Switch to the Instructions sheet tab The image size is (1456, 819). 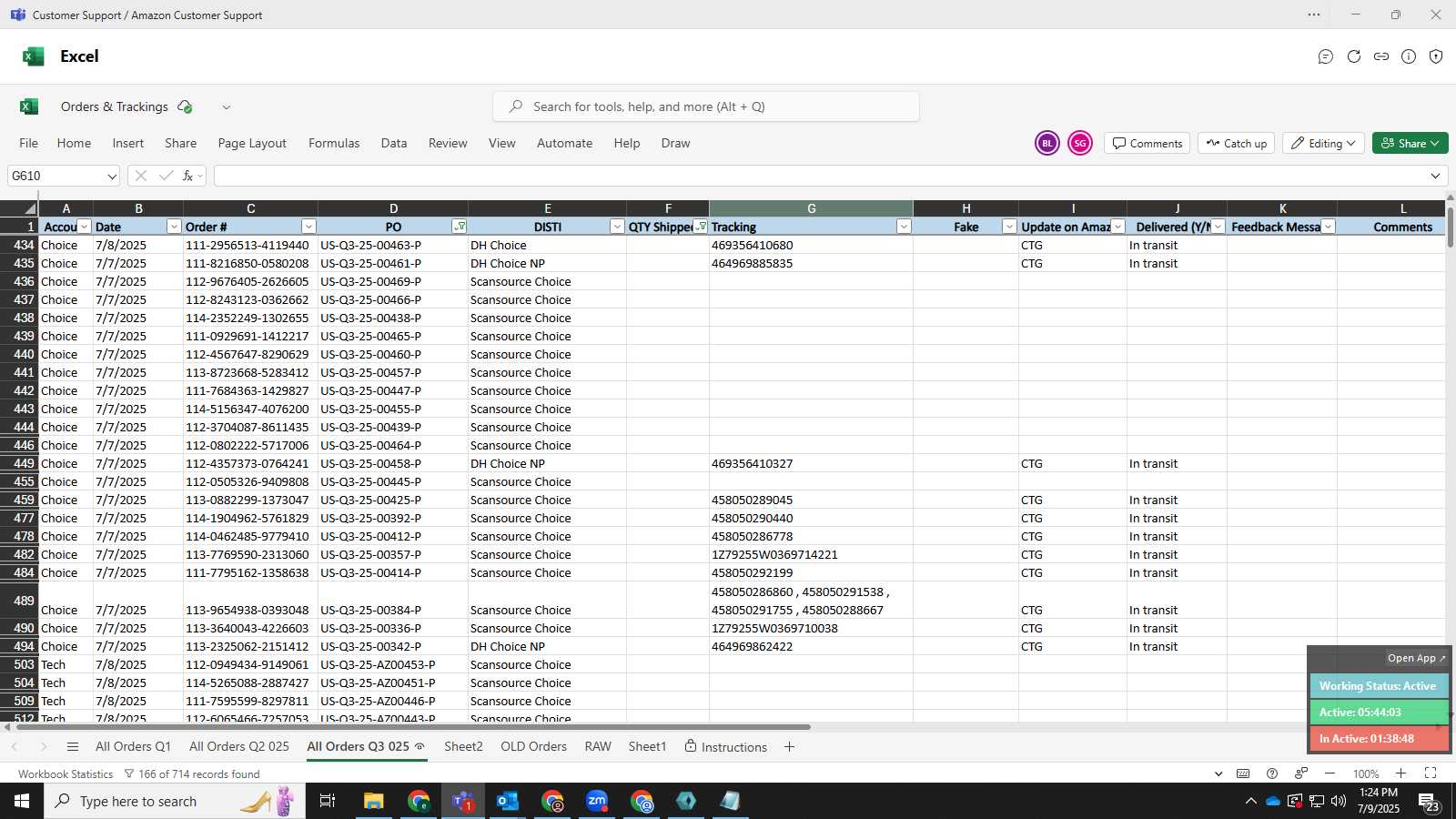[726, 747]
